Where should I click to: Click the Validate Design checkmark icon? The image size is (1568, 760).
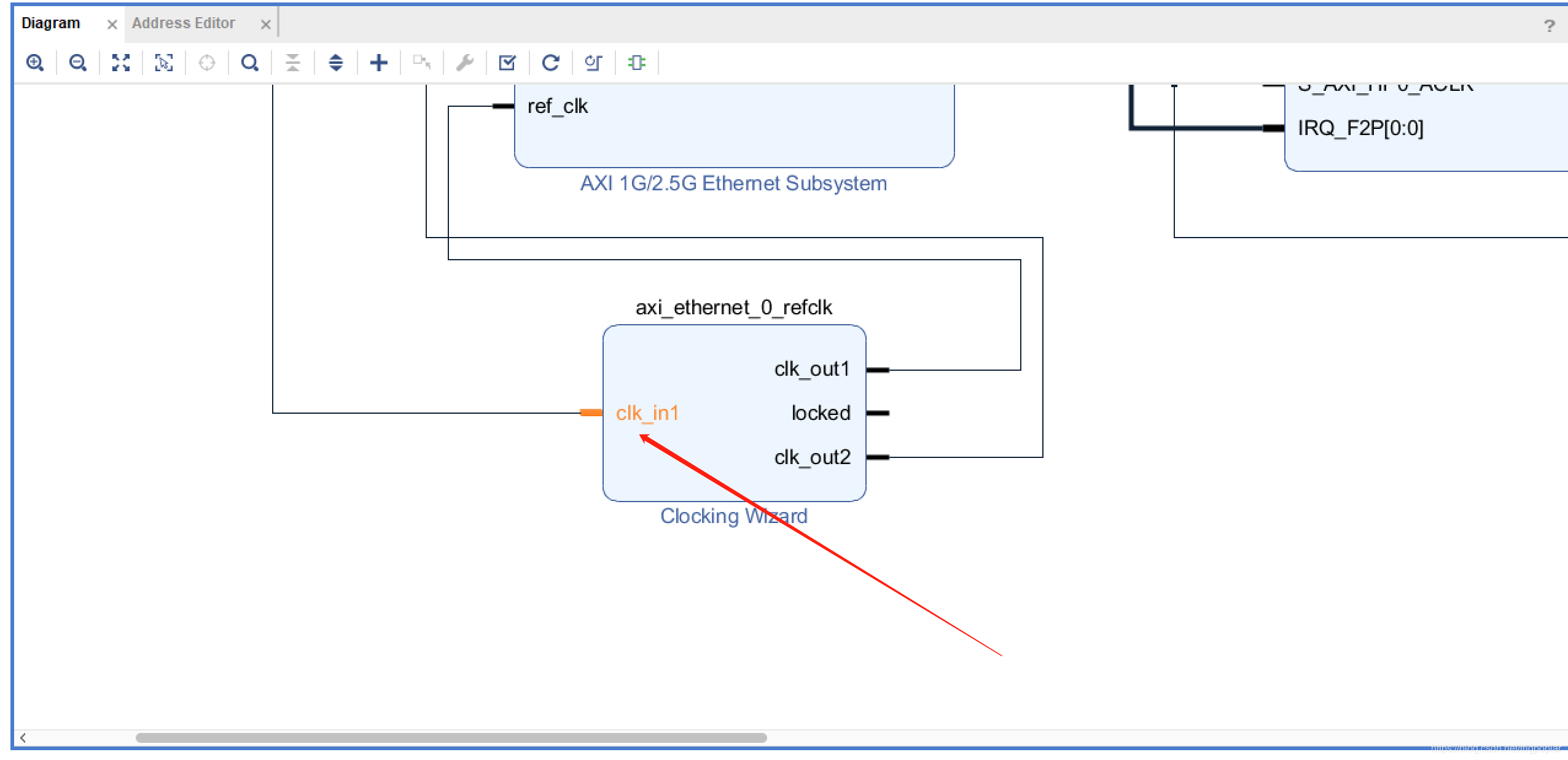click(508, 63)
